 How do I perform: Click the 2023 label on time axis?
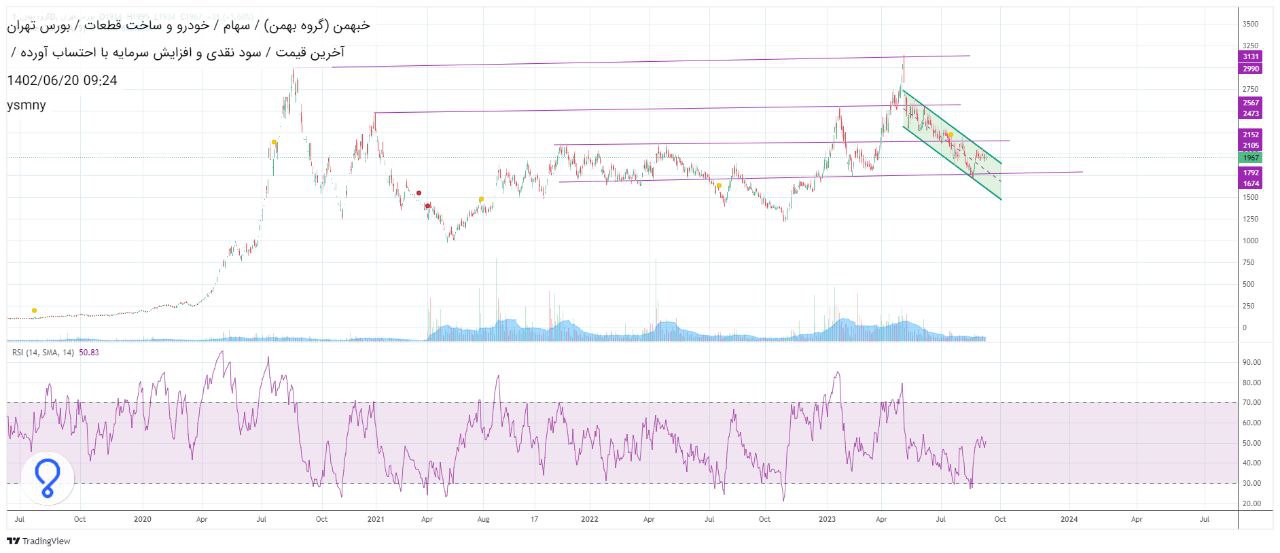click(x=827, y=520)
